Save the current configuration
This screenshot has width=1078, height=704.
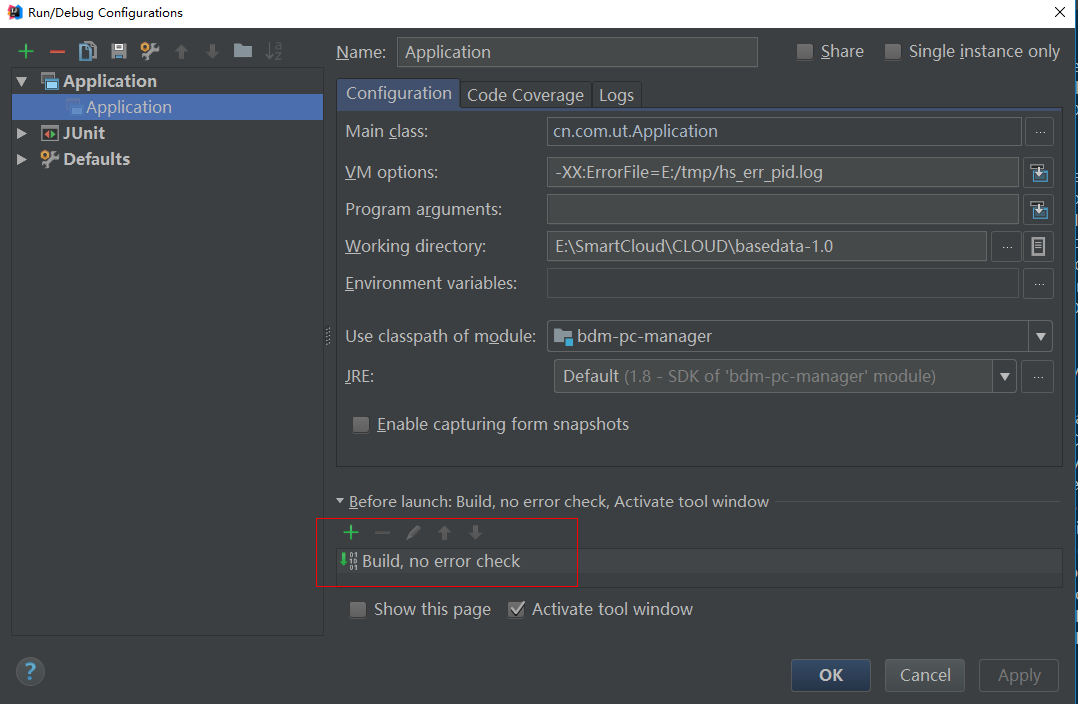pyautogui.click(x=117, y=50)
